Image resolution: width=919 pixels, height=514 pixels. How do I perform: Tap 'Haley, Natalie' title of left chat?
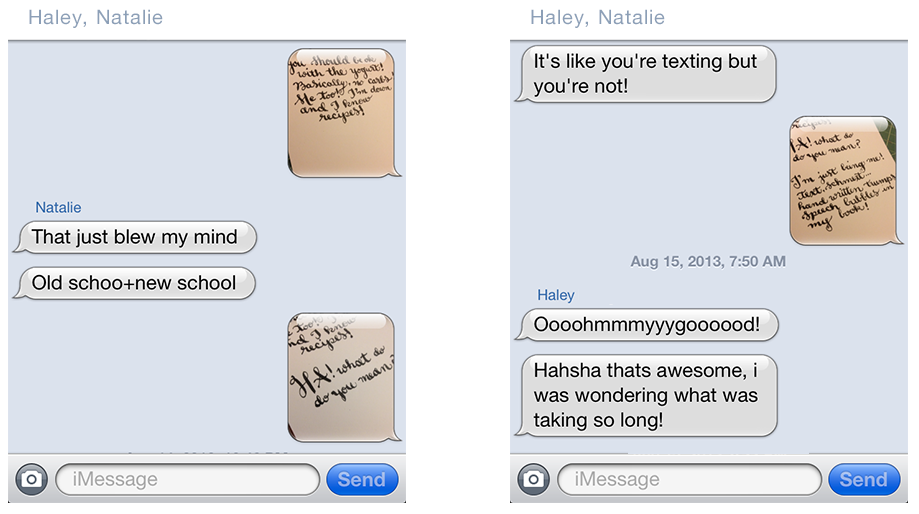pyautogui.click(x=96, y=18)
